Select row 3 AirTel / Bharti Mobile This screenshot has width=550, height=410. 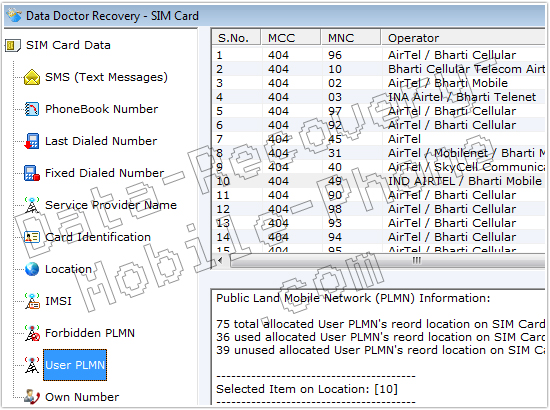pos(378,83)
